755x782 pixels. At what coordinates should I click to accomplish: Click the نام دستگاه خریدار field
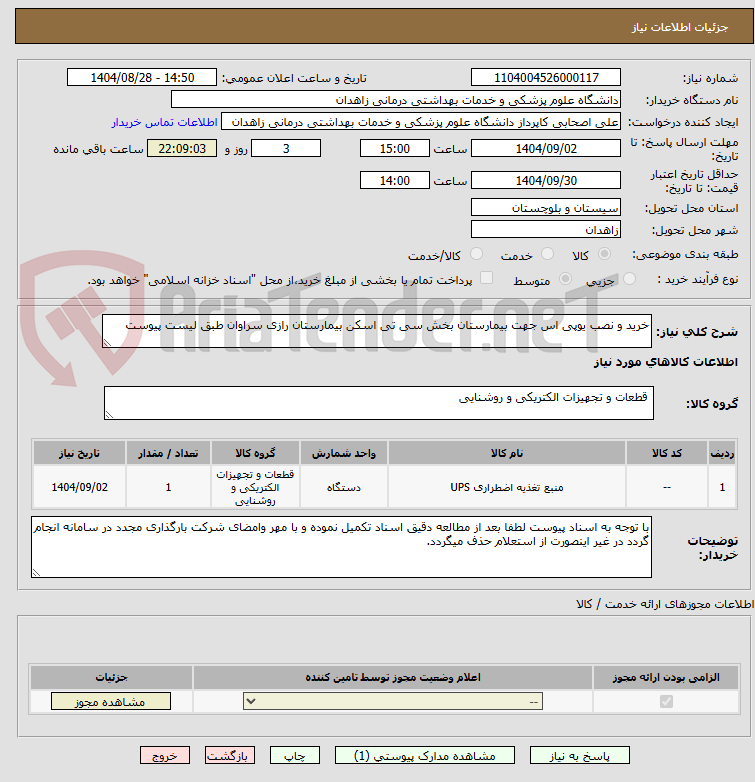(396, 100)
